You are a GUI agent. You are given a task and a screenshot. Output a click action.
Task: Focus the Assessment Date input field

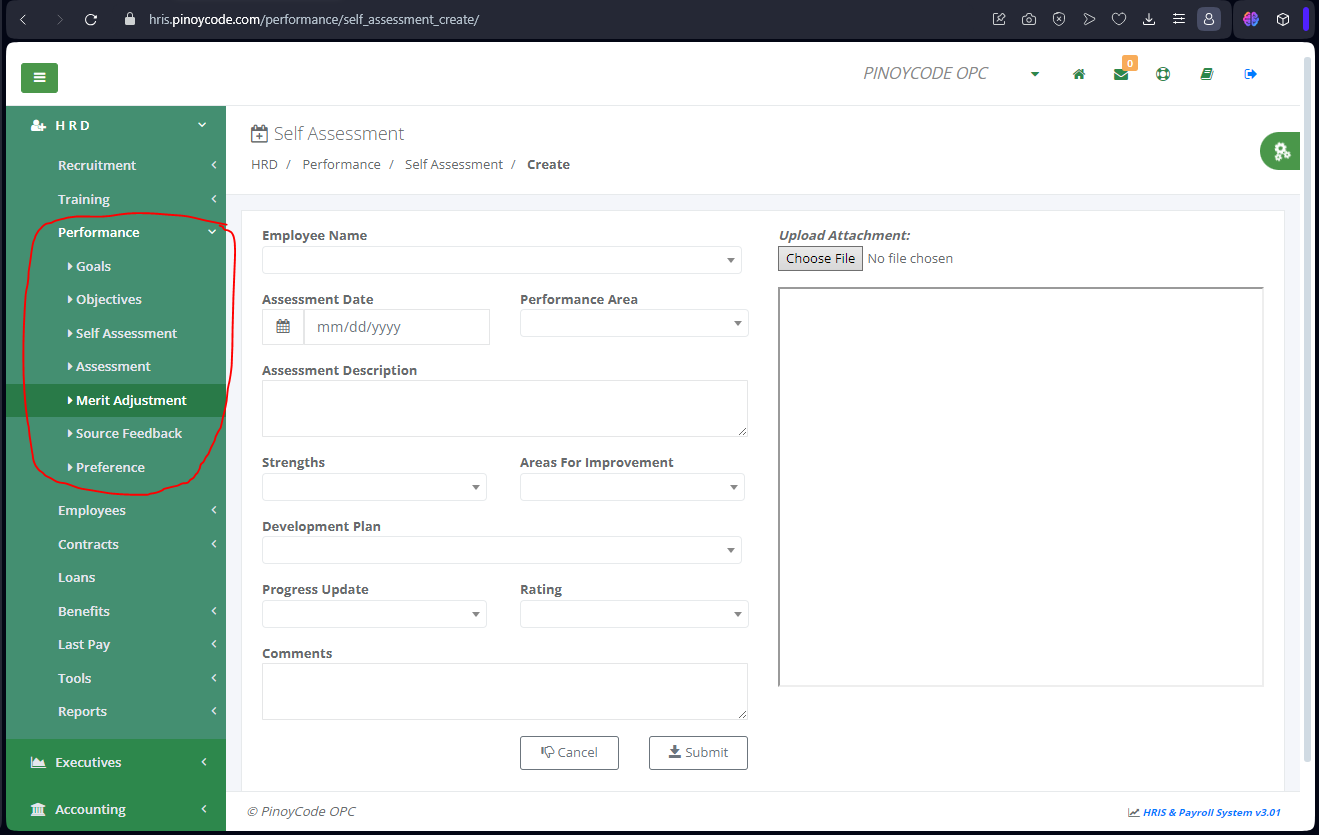point(397,327)
